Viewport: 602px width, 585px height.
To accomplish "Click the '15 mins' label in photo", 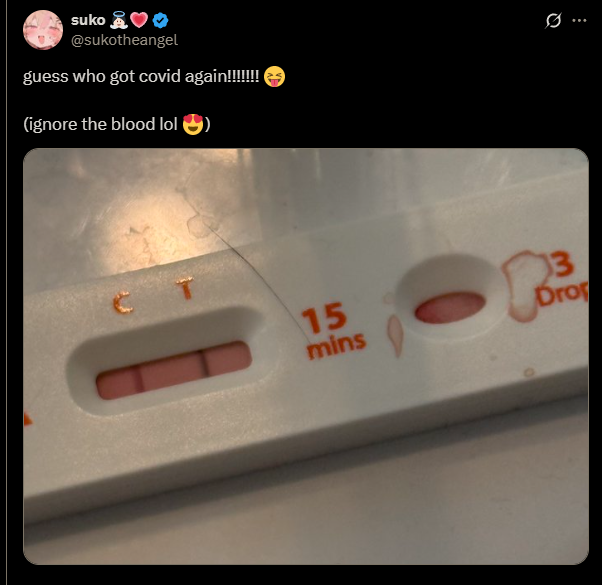I will pos(334,330).
